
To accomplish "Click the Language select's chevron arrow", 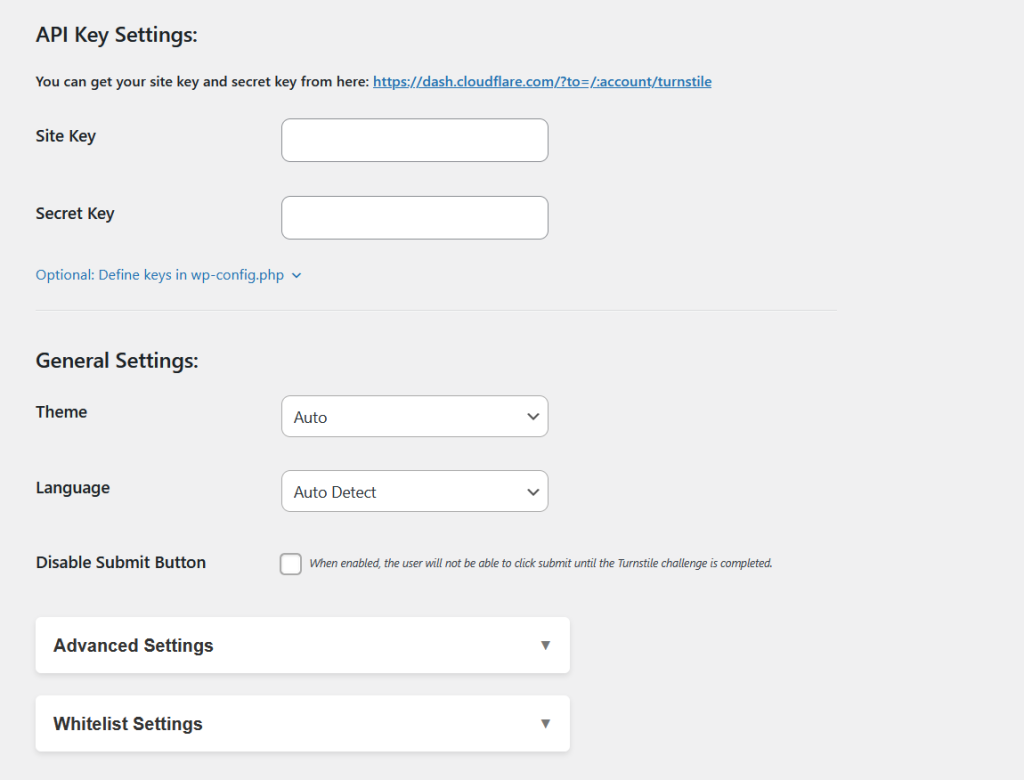I will [x=533, y=492].
